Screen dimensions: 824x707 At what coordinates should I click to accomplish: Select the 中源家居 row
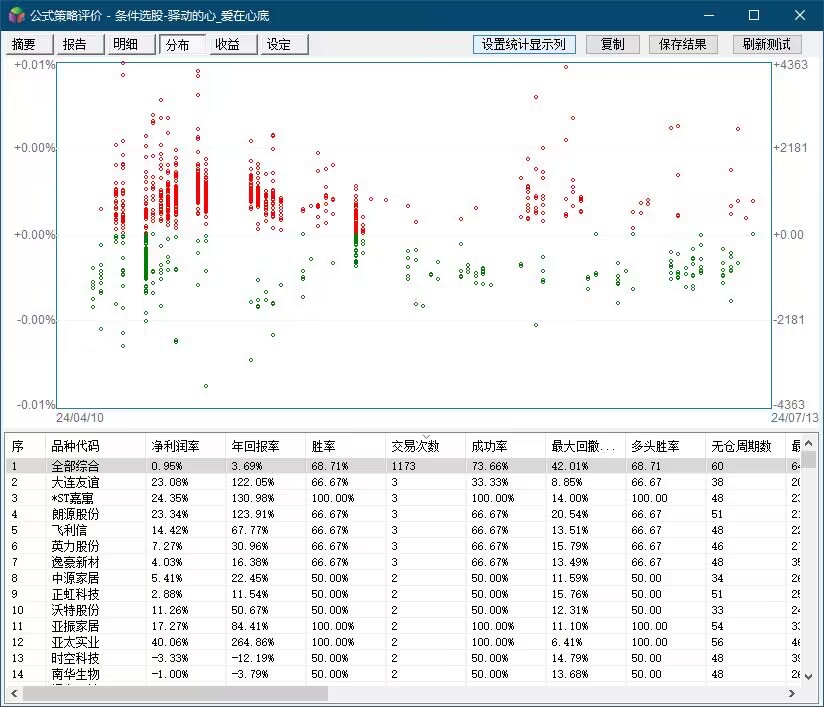pyautogui.click(x=403, y=578)
